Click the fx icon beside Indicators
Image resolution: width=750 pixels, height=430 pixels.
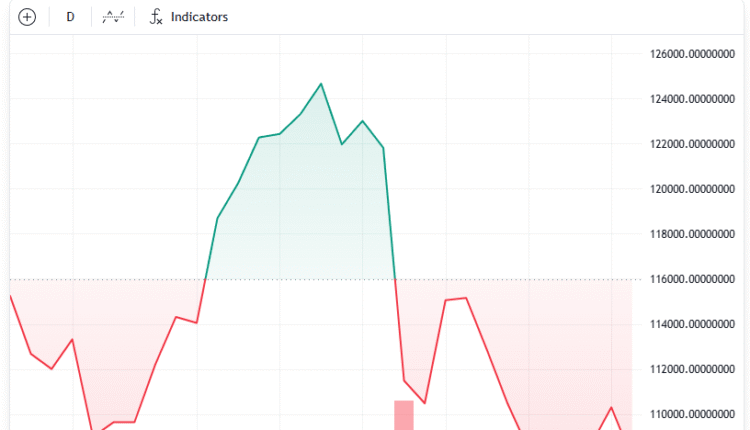coord(156,17)
